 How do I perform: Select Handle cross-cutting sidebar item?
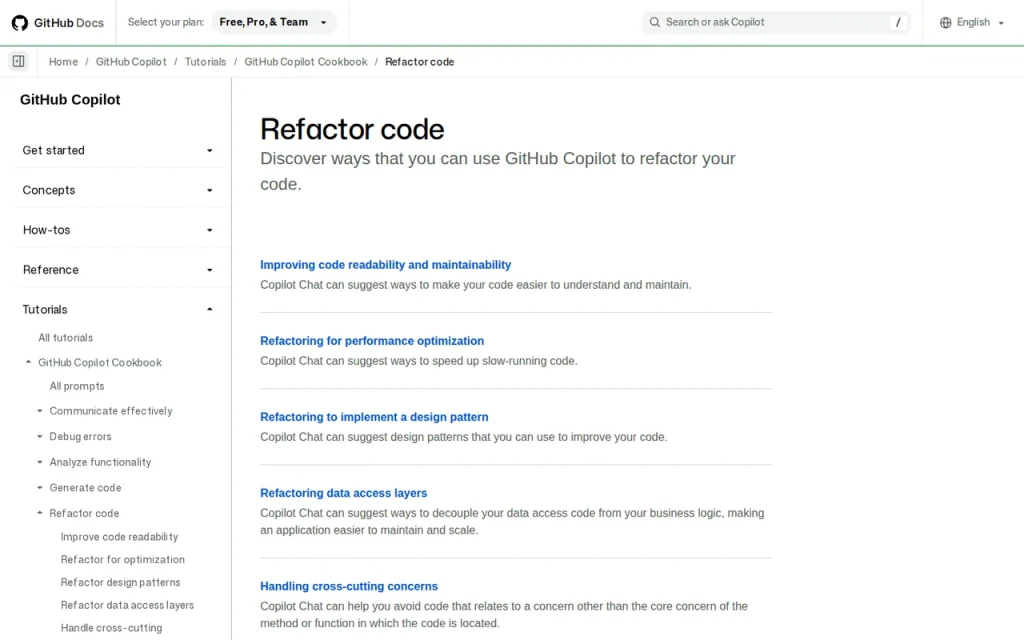pos(112,628)
